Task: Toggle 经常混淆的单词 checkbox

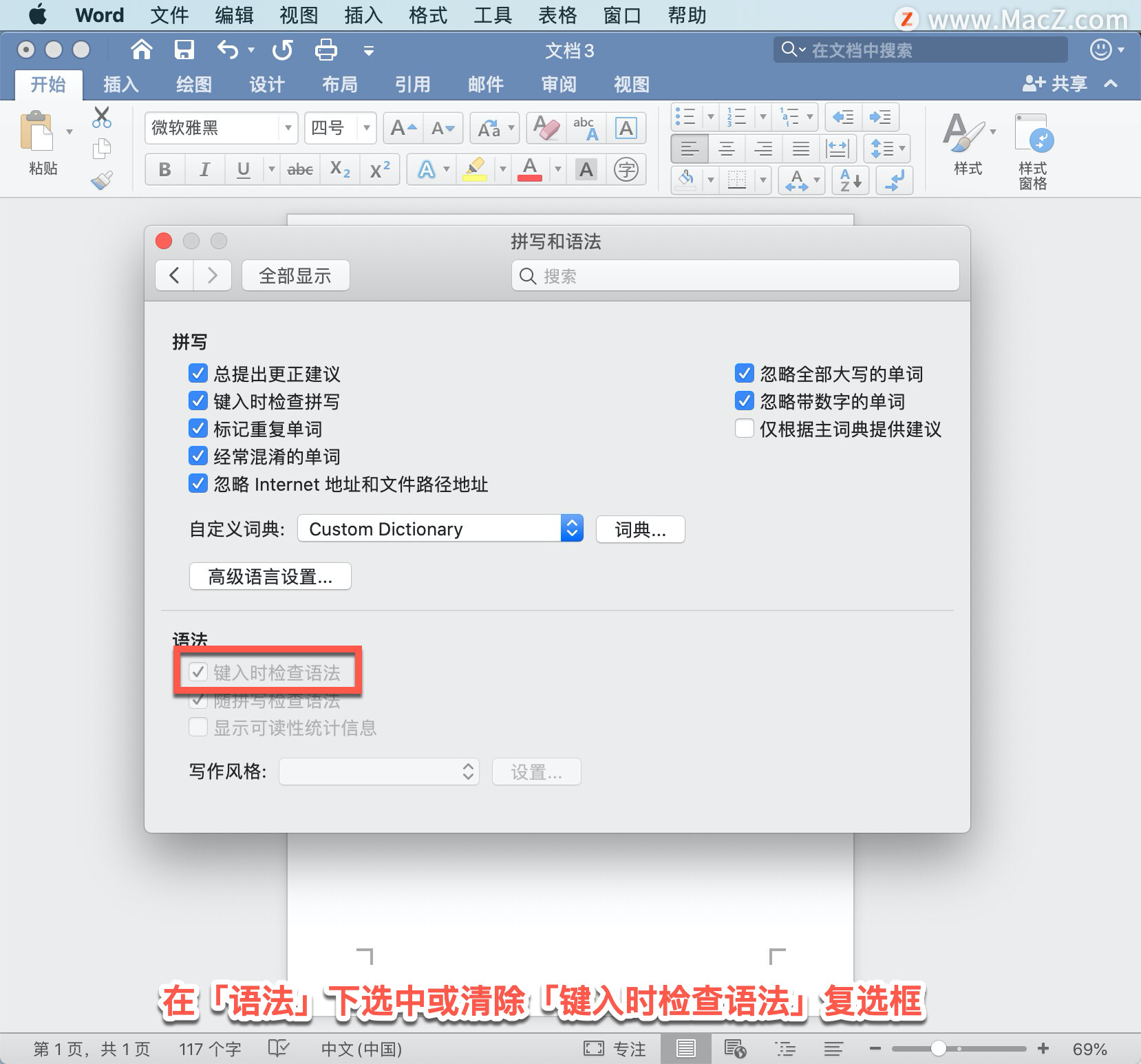Action: point(198,456)
